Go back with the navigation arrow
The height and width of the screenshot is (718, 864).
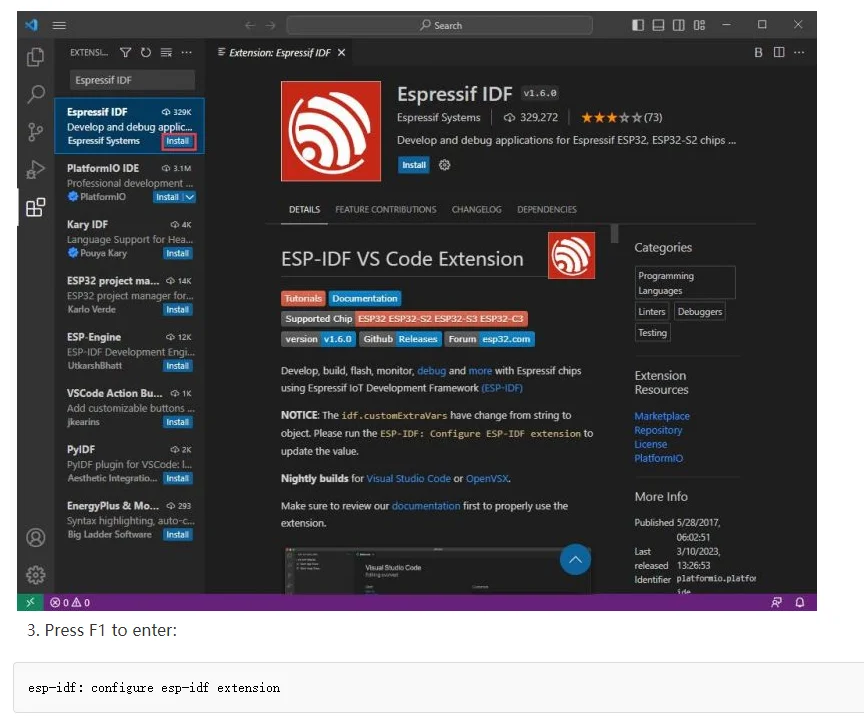250,25
